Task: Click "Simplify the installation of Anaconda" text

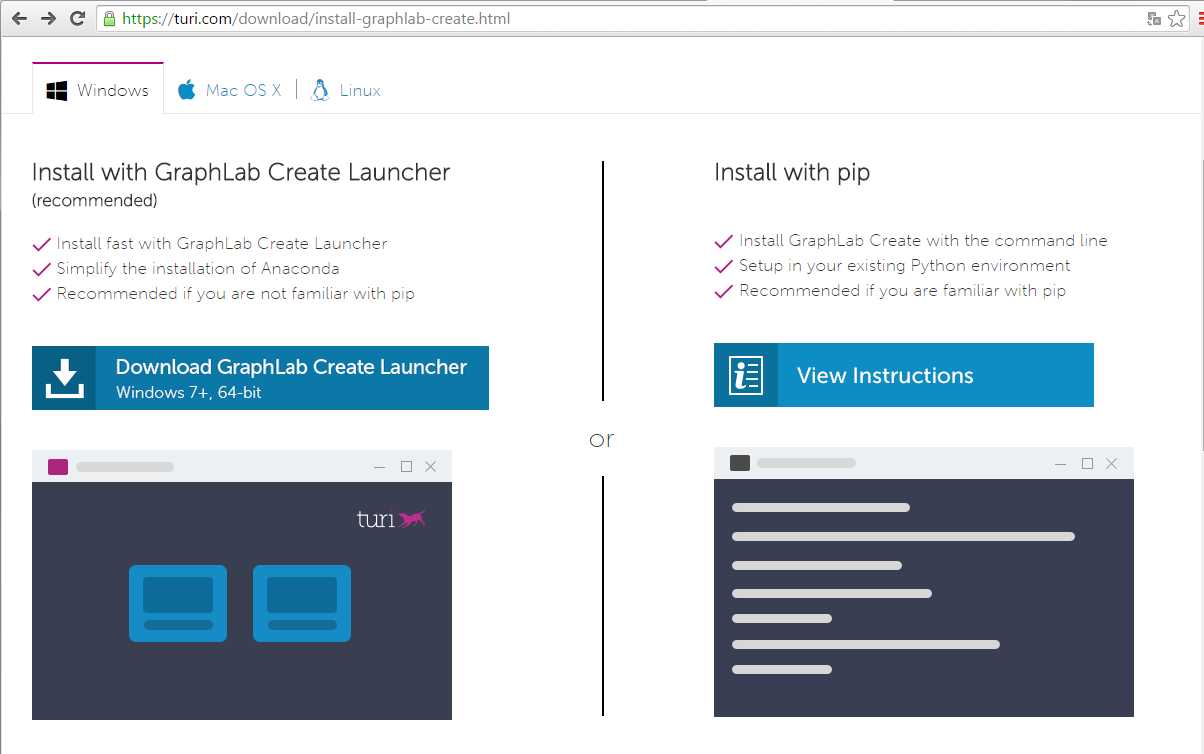Action: [198, 268]
